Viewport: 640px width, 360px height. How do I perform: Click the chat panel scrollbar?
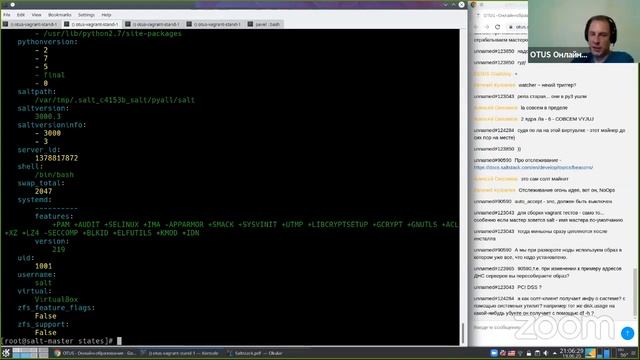pos(634,292)
